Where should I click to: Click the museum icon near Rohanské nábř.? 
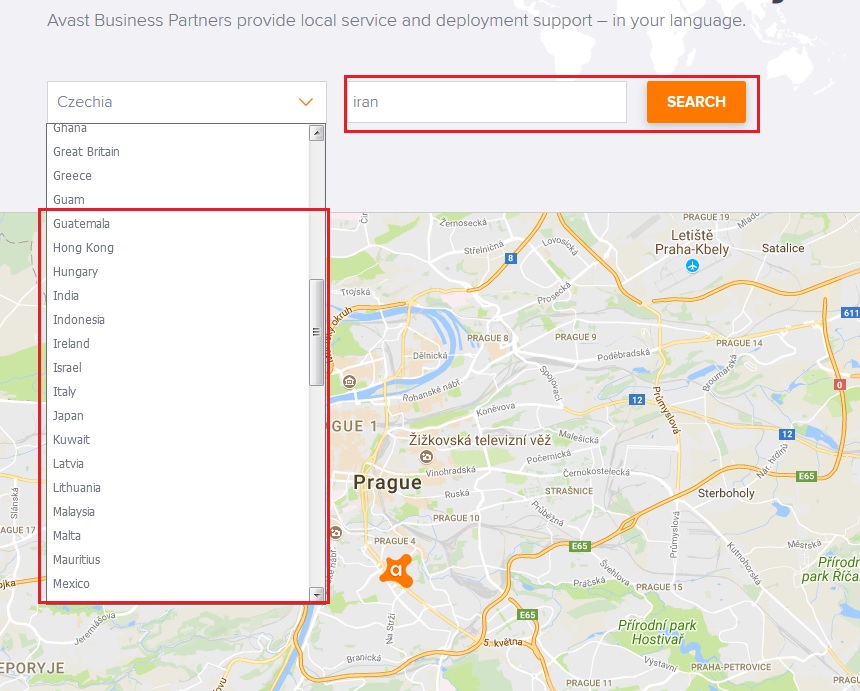(x=349, y=381)
